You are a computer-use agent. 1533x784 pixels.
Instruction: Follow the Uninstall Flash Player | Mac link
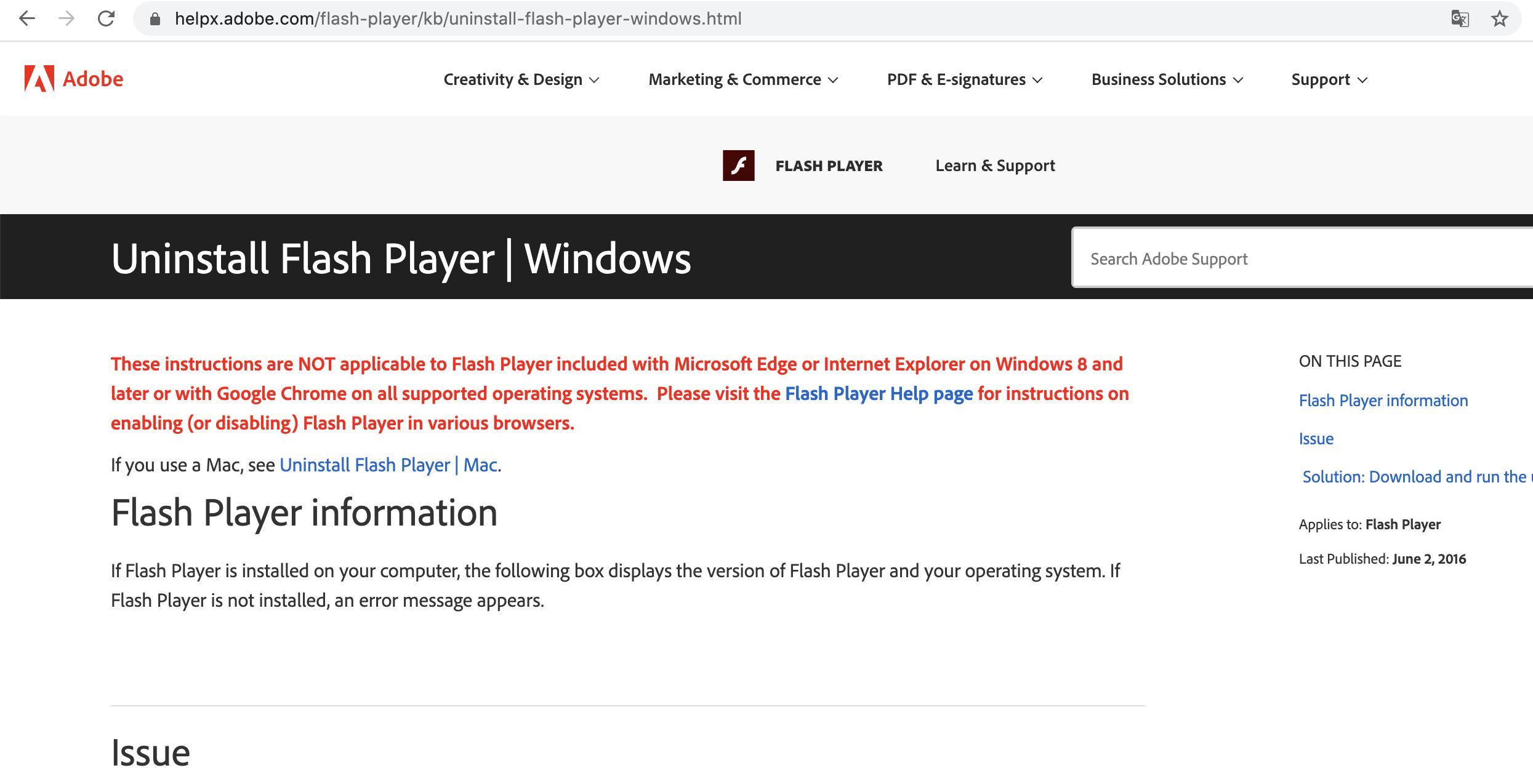pos(388,465)
